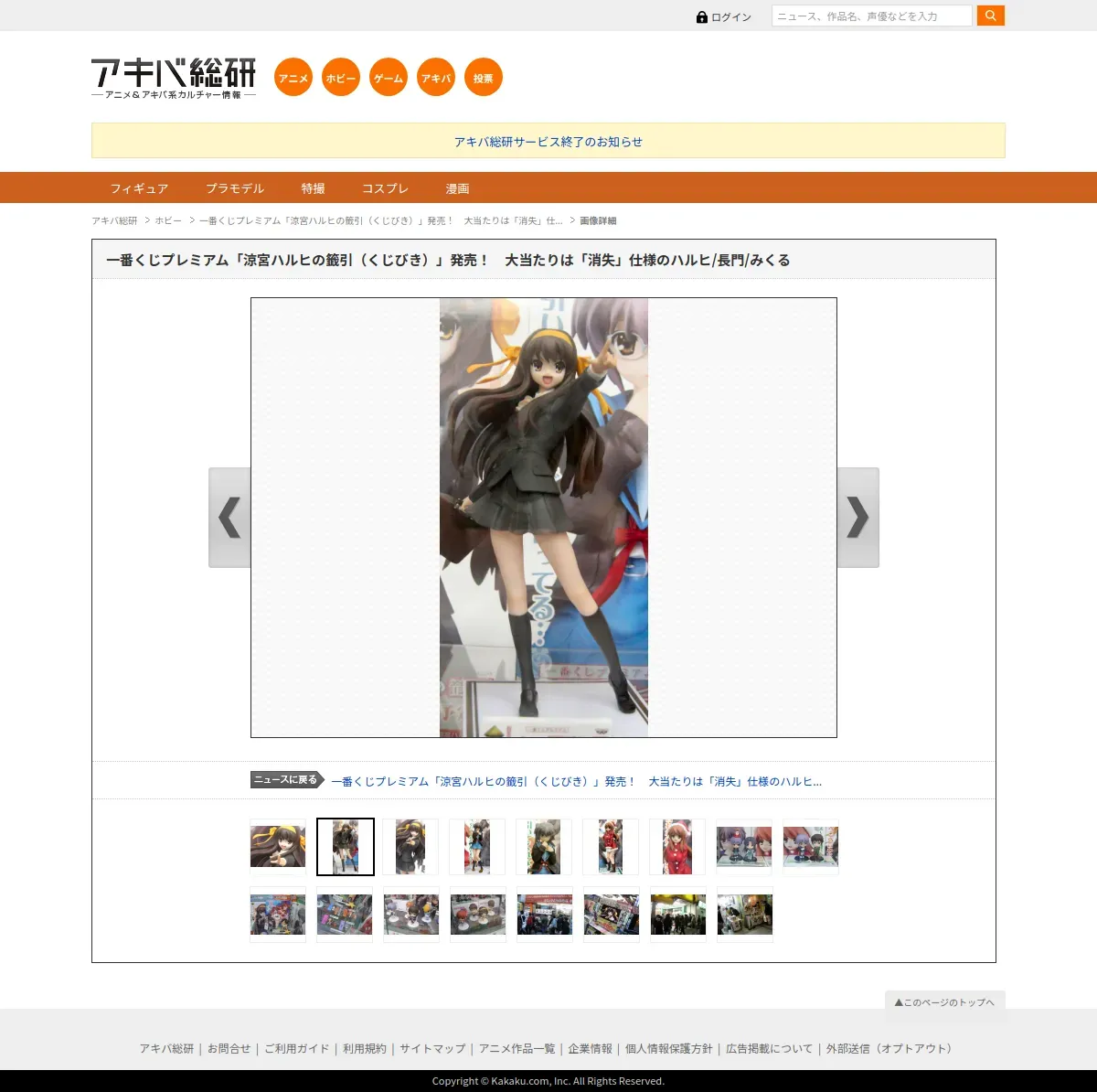Open the sixth top-row thumbnail, full-body Santa figure
Image resolution: width=1097 pixels, height=1092 pixels.
click(611, 847)
